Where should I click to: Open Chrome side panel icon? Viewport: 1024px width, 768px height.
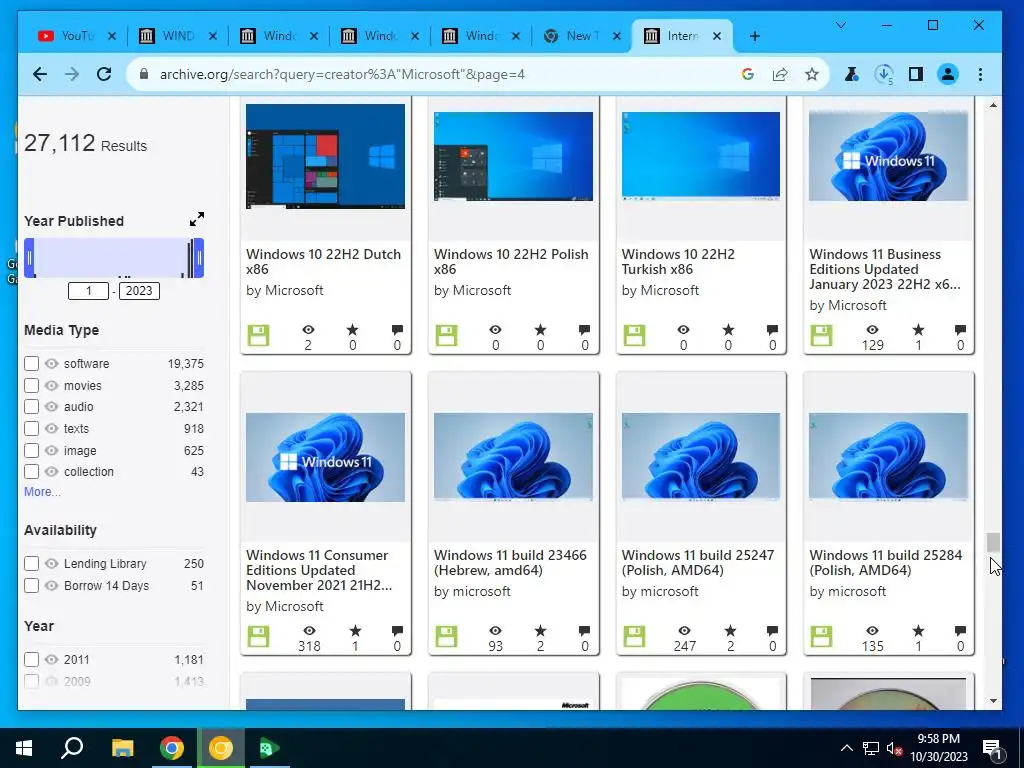pos(916,74)
